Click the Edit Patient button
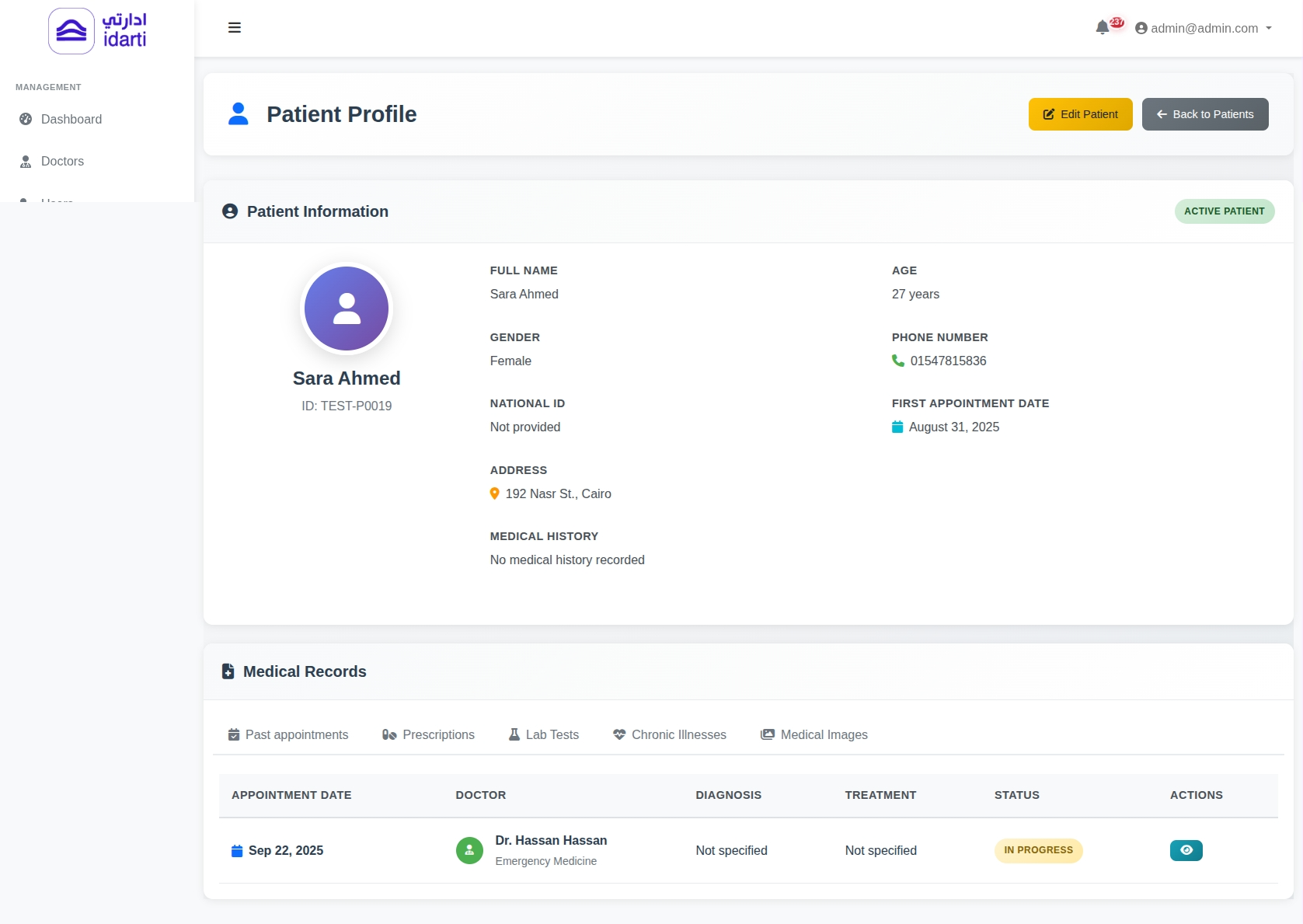Viewport: 1303px width, 924px height. (x=1080, y=114)
